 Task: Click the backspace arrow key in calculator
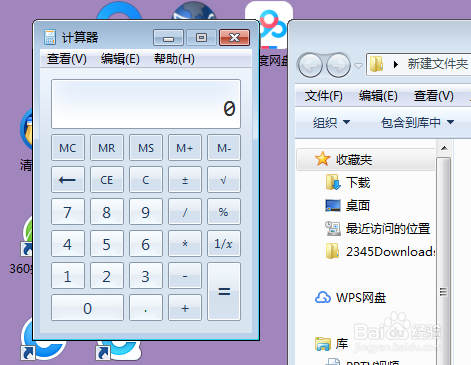(68, 180)
